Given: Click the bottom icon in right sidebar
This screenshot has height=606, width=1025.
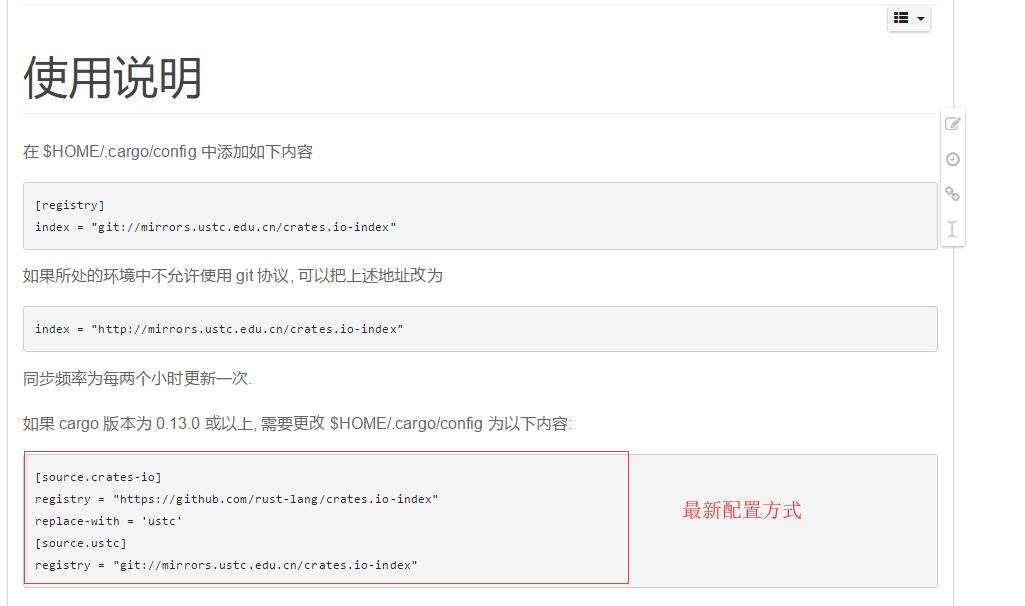Looking at the screenshot, I should click(952, 230).
